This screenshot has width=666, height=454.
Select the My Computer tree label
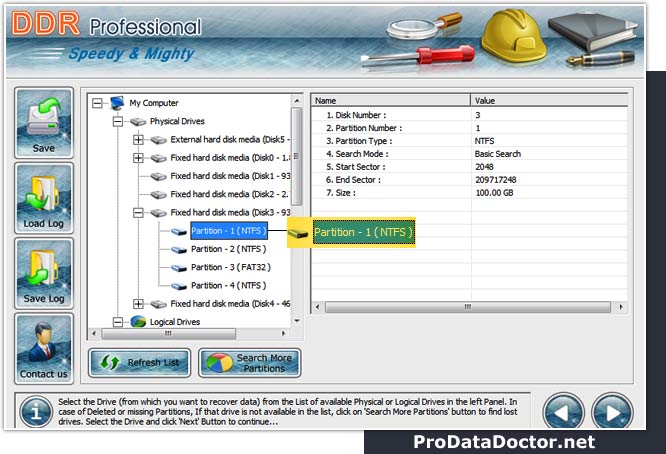[x=154, y=103]
